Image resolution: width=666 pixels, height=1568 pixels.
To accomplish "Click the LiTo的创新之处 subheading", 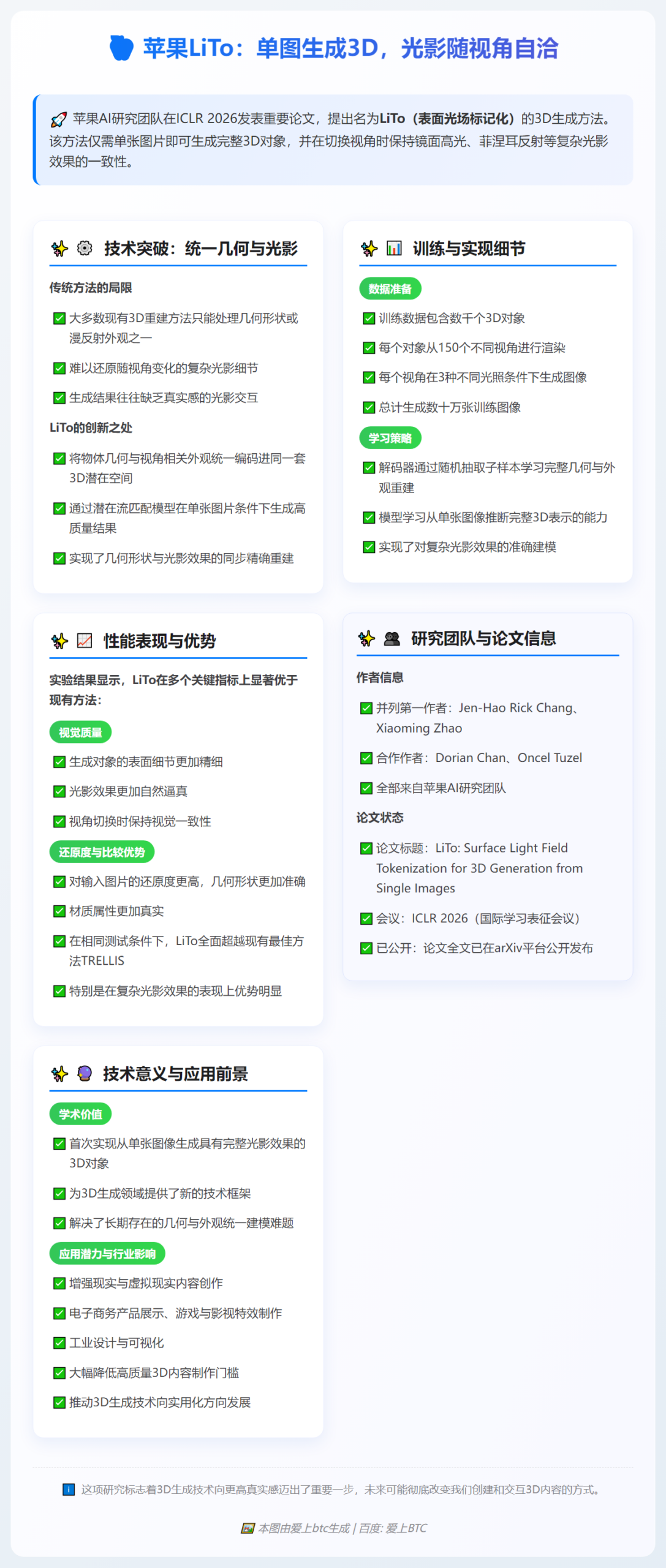I will [91, 428].
